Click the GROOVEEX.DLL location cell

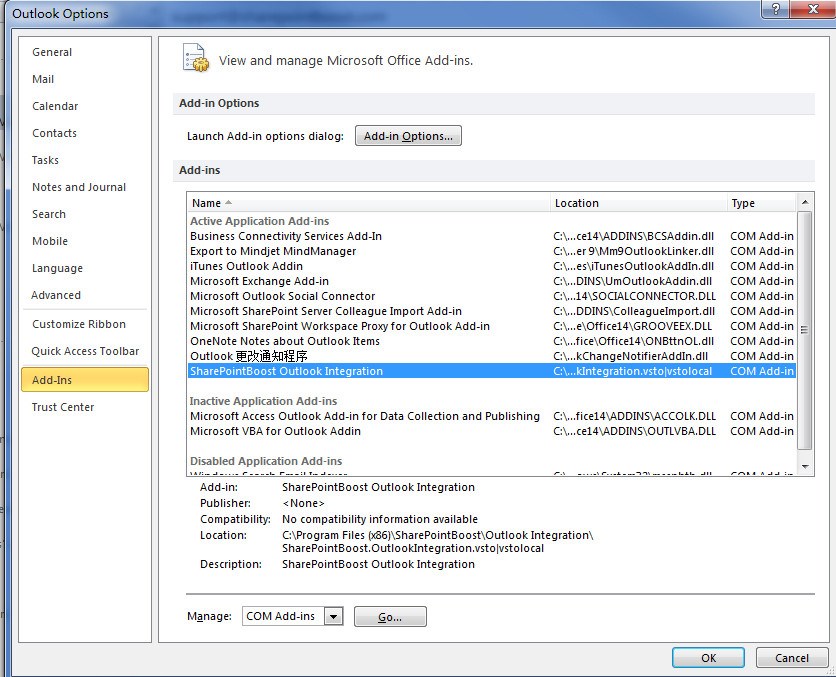click(632, 326)
